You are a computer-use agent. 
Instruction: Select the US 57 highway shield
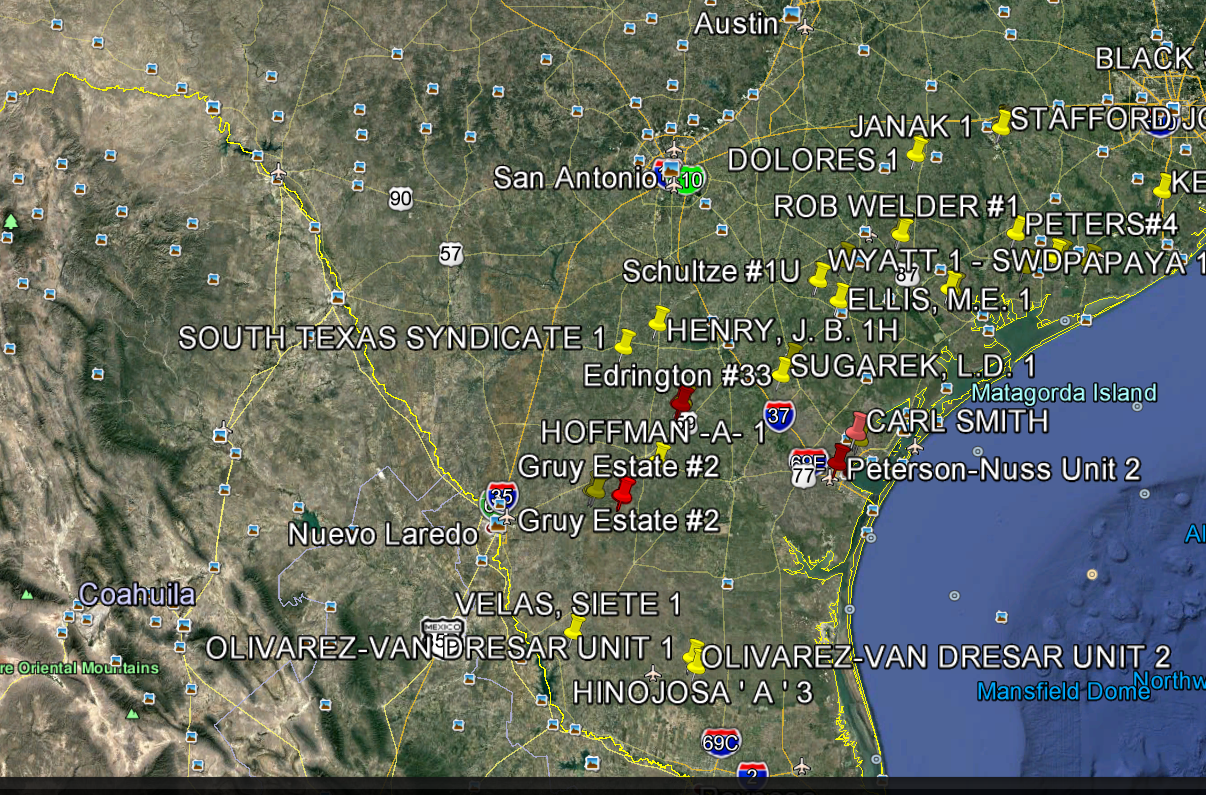[451, 254]
